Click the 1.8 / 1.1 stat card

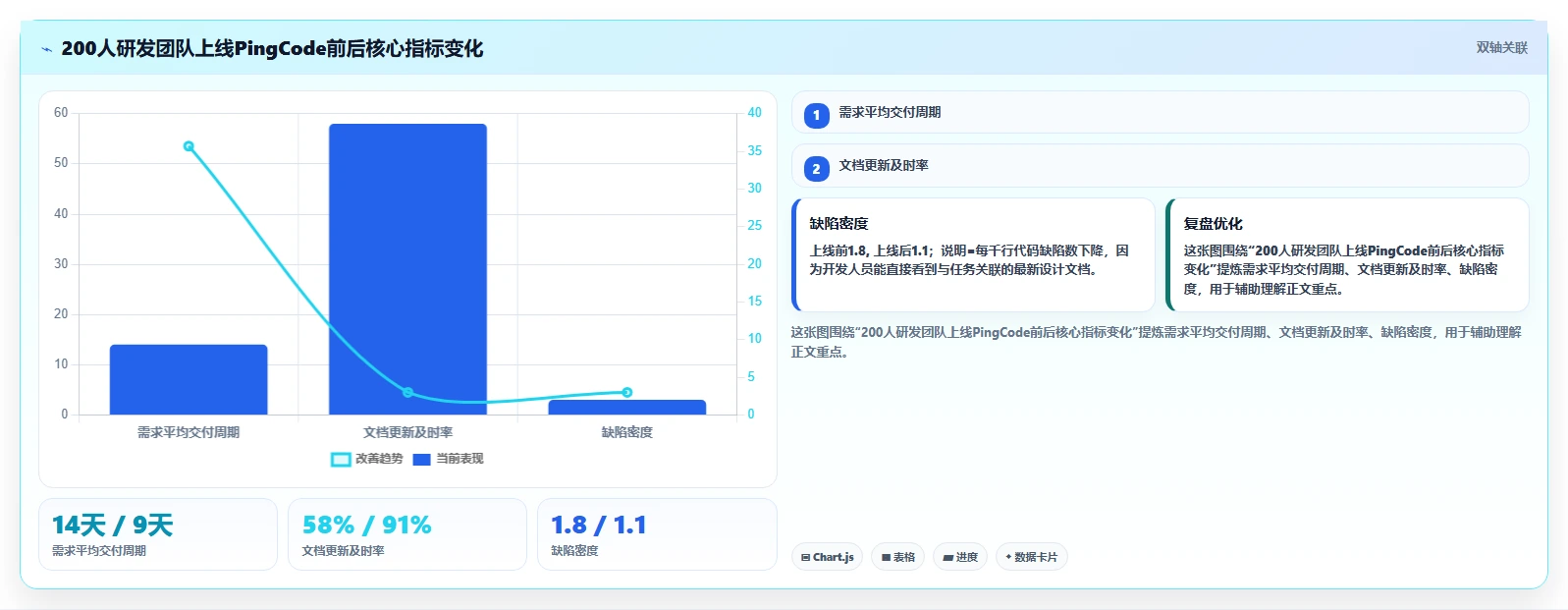pos(657,534)
